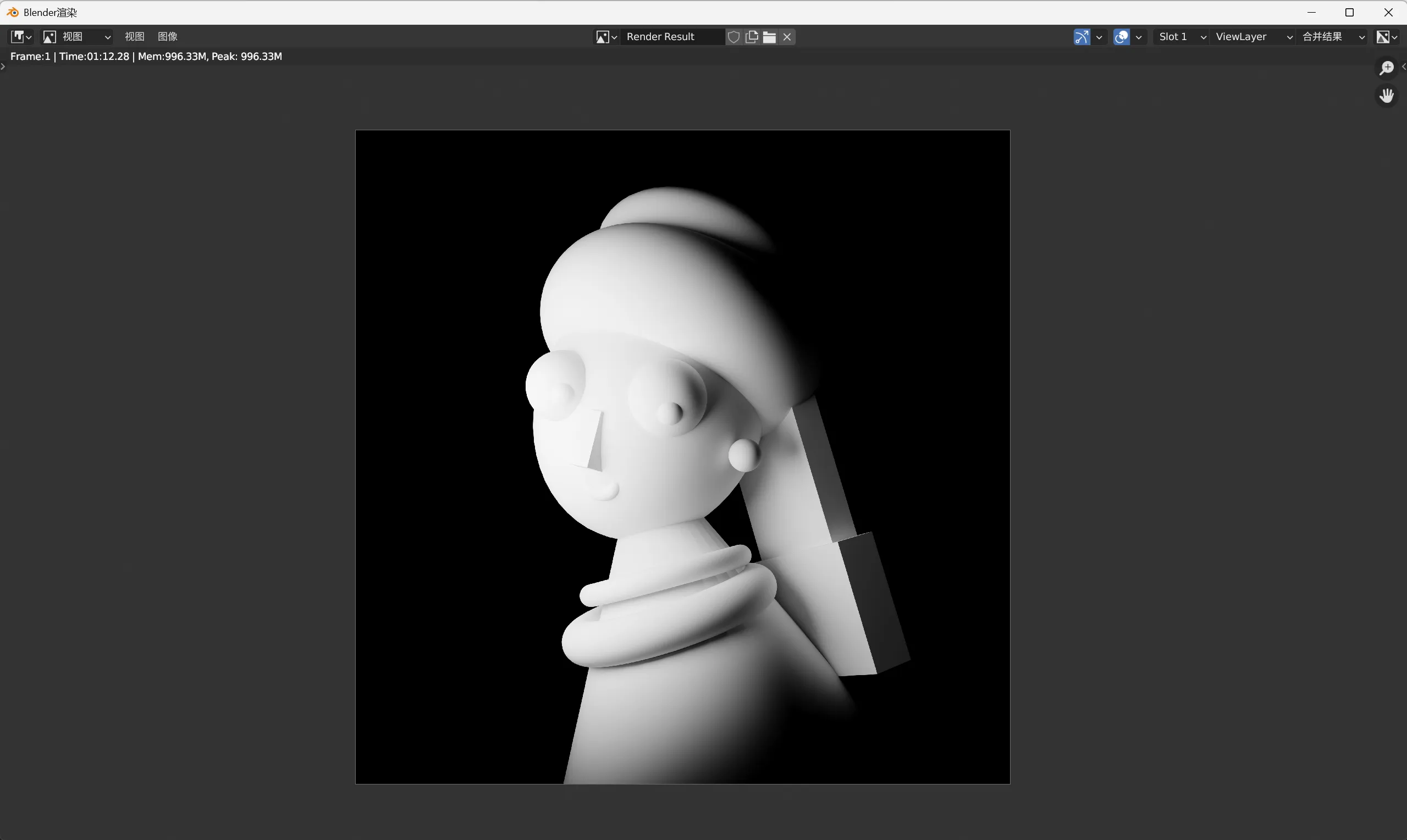Expand the gizmo options dropdown arrow
The width and height of the screenshot is (1407, 840).
tap(1099, 37)
